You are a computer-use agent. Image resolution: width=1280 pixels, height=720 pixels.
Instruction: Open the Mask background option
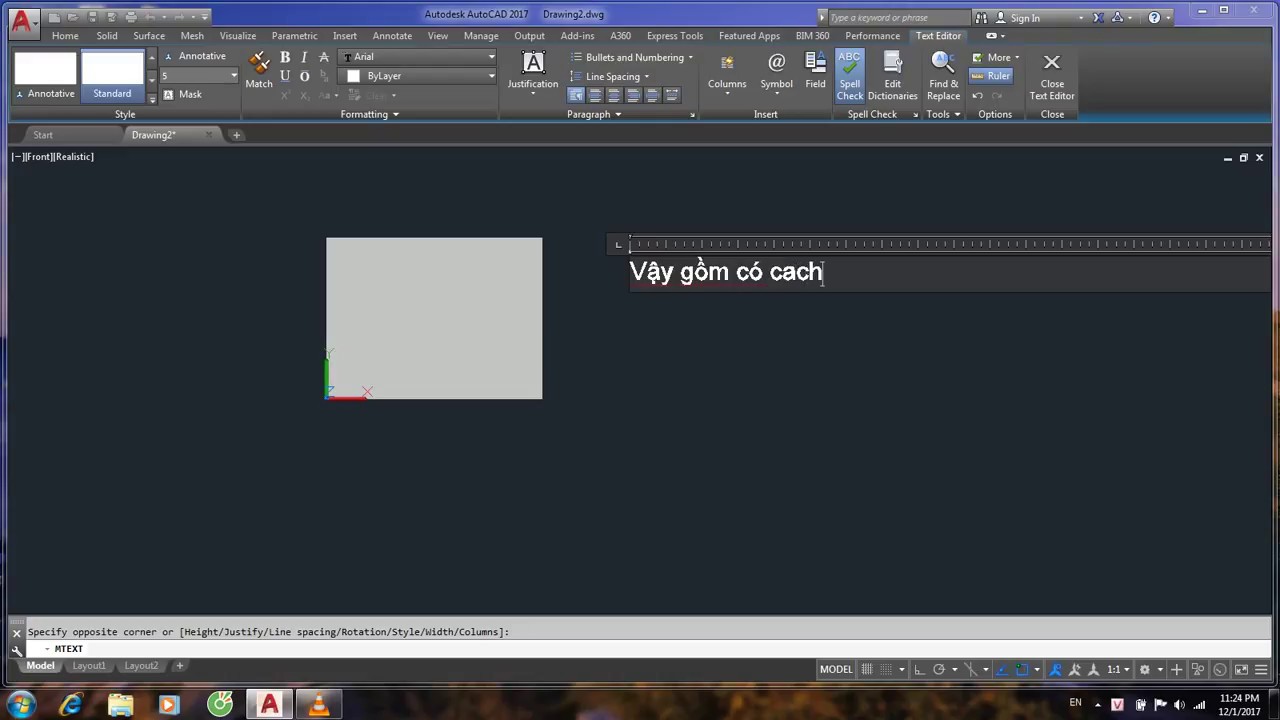tap(182, 94)
